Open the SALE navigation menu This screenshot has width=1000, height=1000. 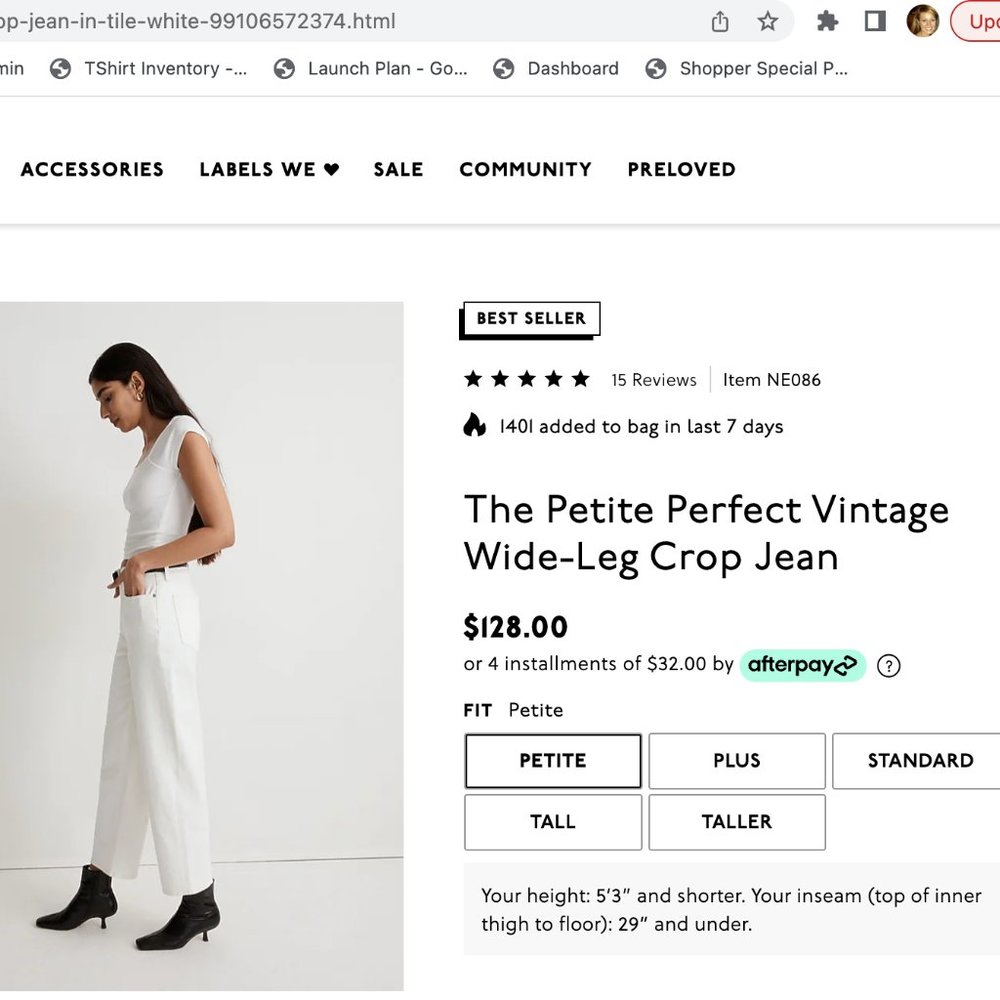[x=397, y=169]
